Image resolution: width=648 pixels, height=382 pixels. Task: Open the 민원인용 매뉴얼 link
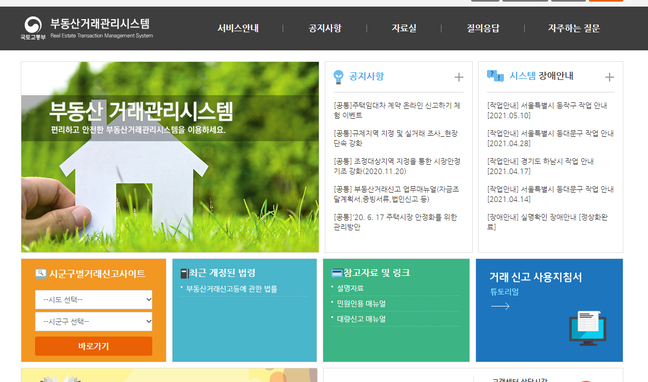[361, 303]
